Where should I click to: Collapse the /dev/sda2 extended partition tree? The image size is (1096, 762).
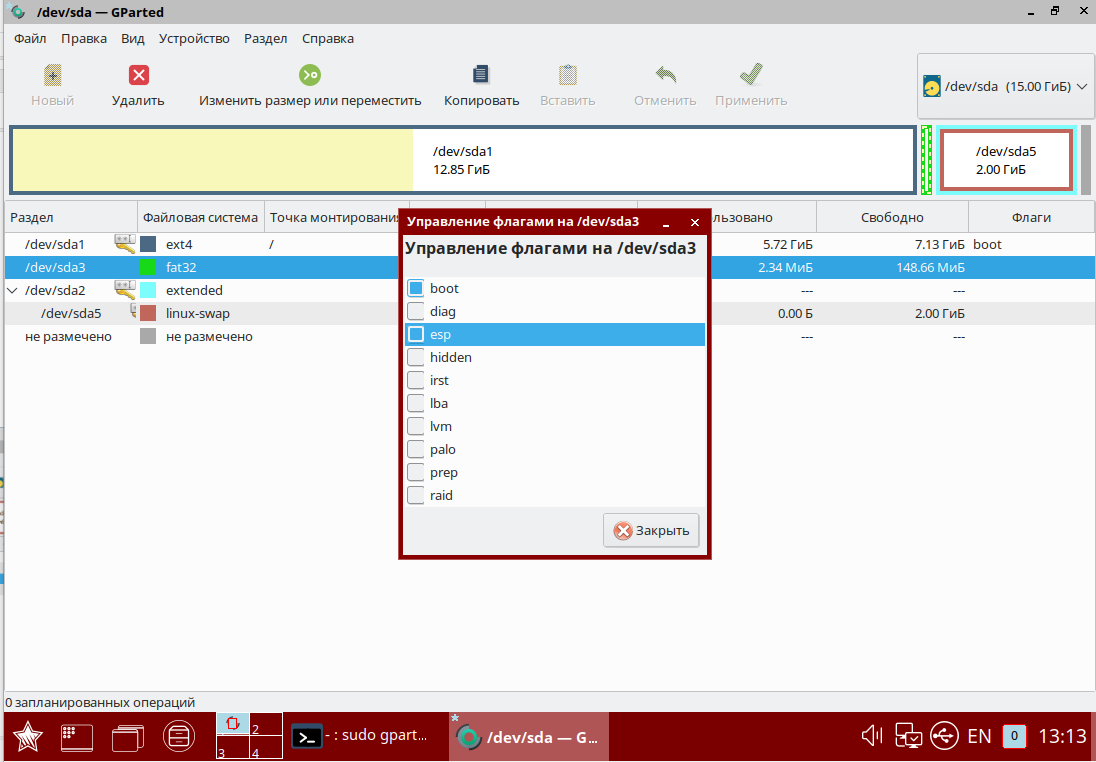click(12, 290)
